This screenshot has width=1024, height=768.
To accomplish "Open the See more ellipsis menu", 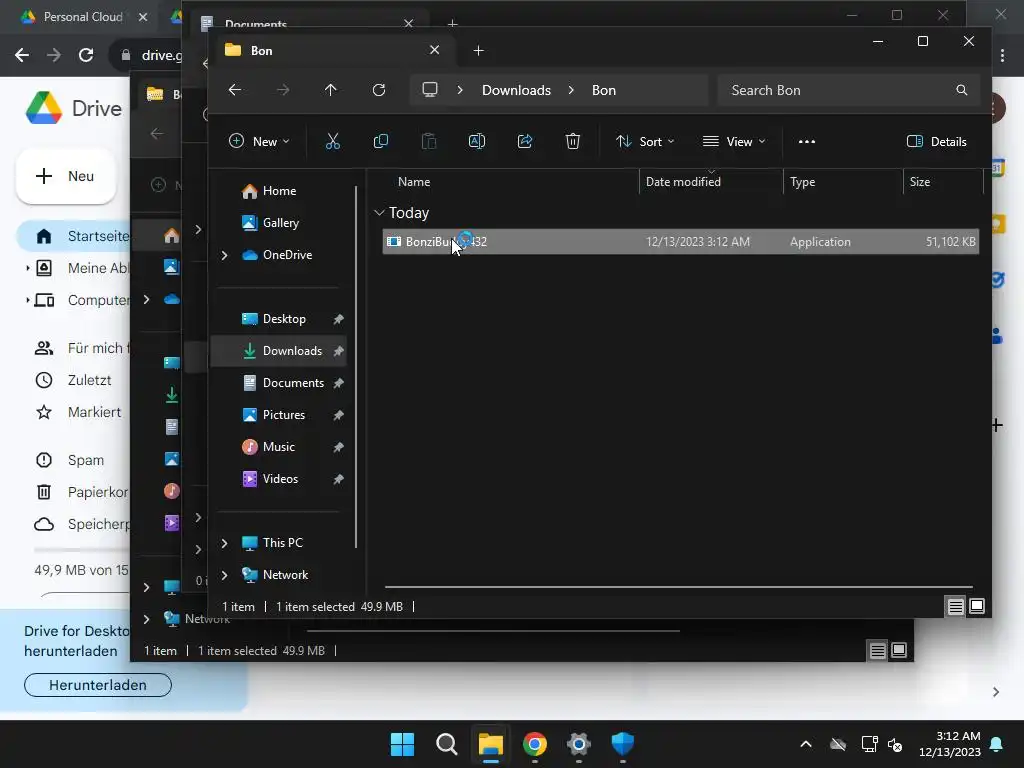I will click(807, 142).
